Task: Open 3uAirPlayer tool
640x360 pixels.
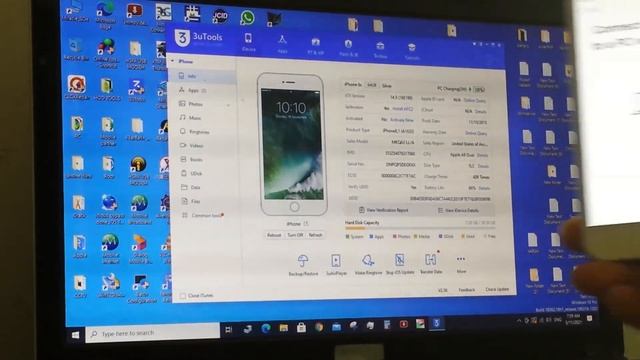Action: coord(336,264)
